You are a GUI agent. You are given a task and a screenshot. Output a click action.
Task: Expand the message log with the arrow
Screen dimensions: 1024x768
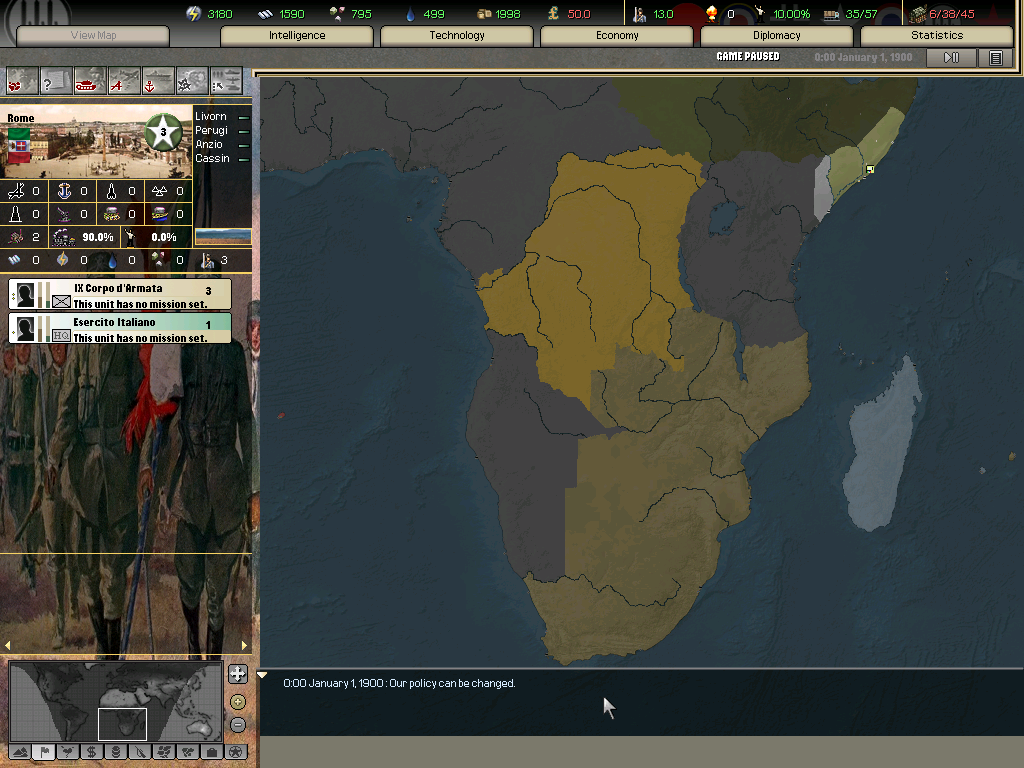pos(263,676)
